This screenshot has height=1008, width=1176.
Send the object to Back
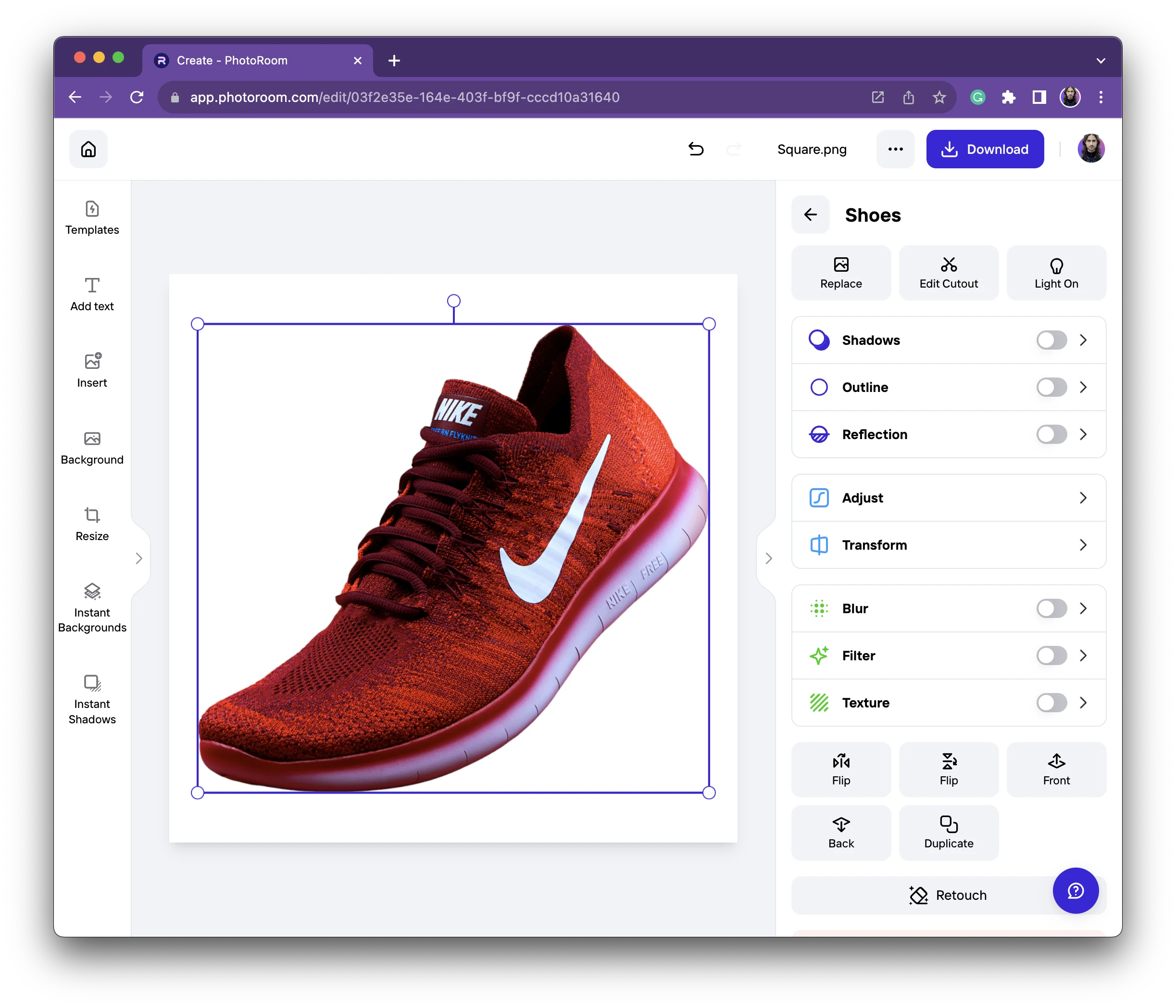pos(840,832)
